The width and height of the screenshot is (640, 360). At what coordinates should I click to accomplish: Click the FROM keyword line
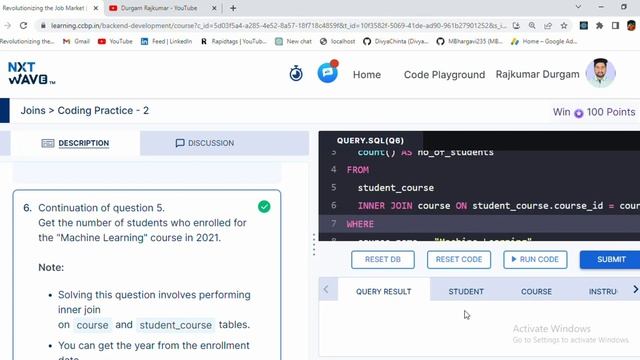pos(358,170)
